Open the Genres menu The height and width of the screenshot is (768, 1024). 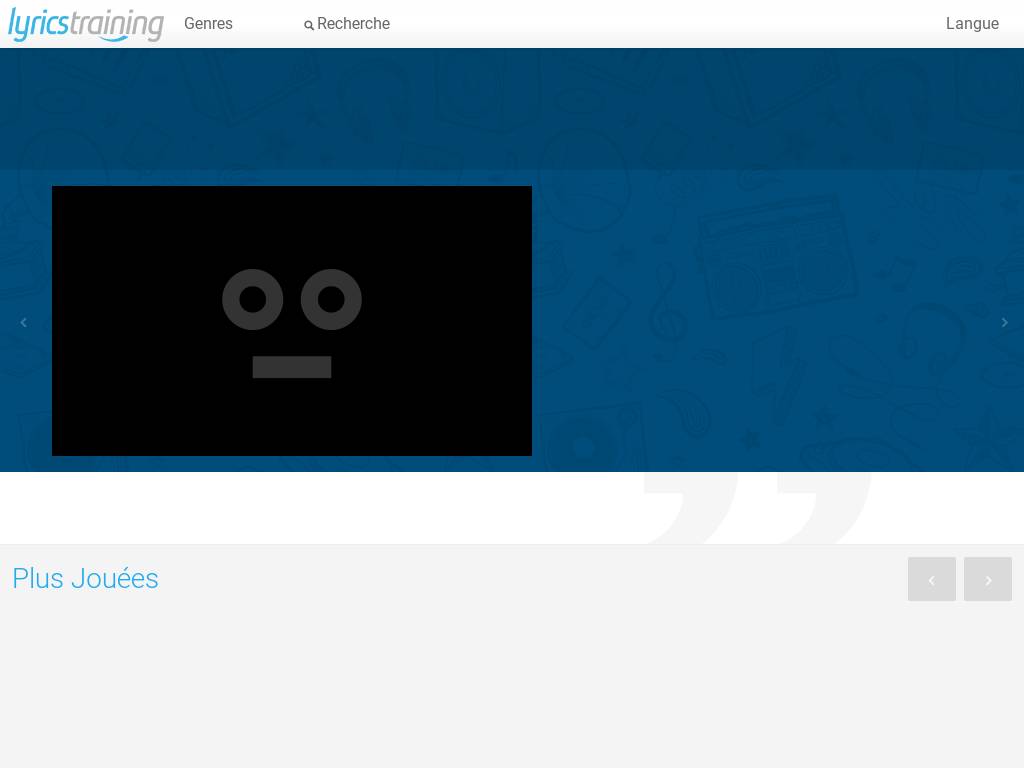pyautogui.click(x=208, y=24)
